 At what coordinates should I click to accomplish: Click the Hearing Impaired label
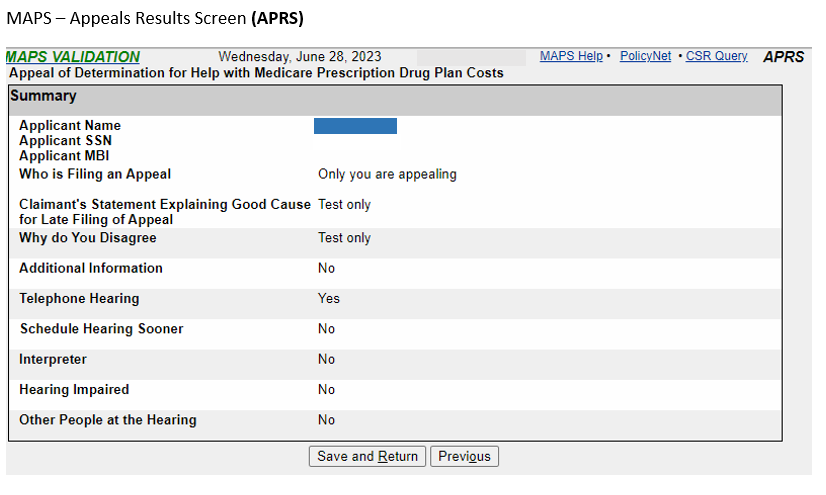(74, 389)
